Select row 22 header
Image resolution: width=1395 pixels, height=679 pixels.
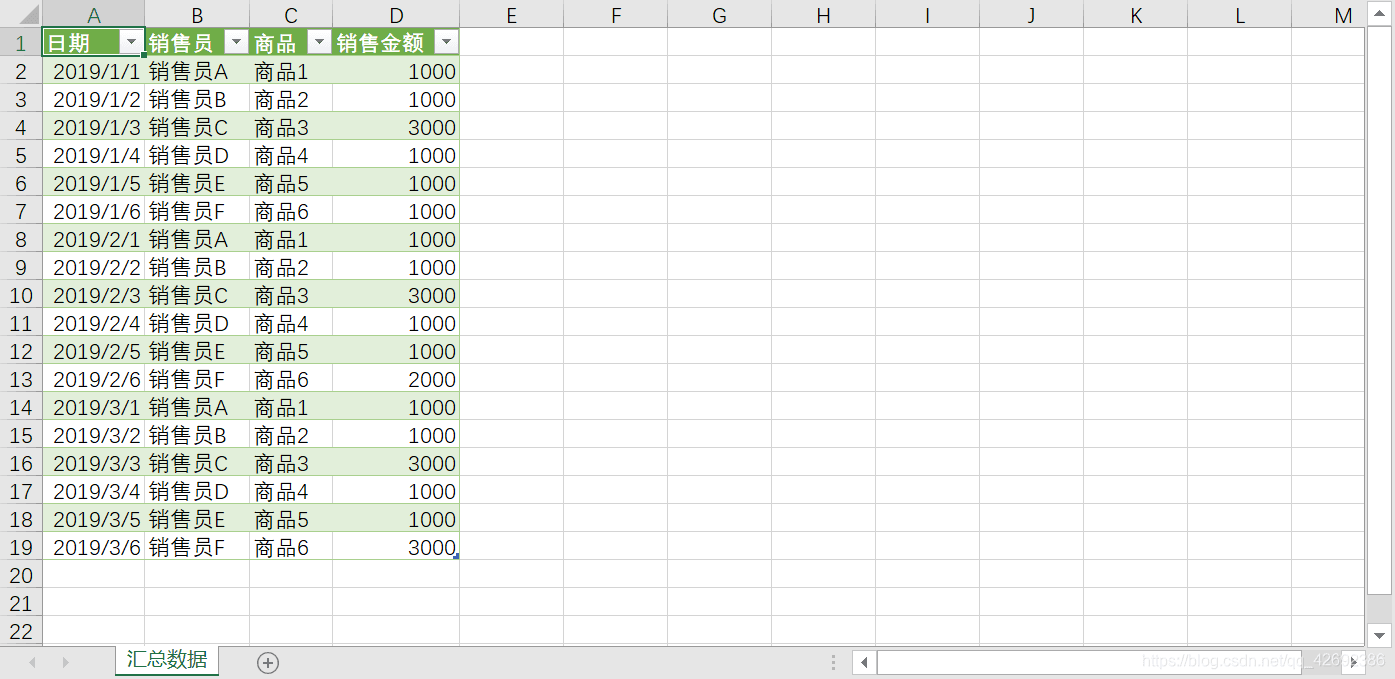(21, 631)
